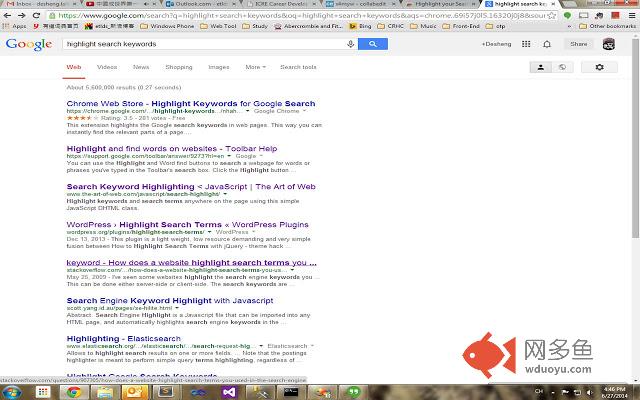Viewport: 640px width, 400px height.
Task: Expand the arrow beside stackoverflow.com result URL
Action: pos(292,270)
